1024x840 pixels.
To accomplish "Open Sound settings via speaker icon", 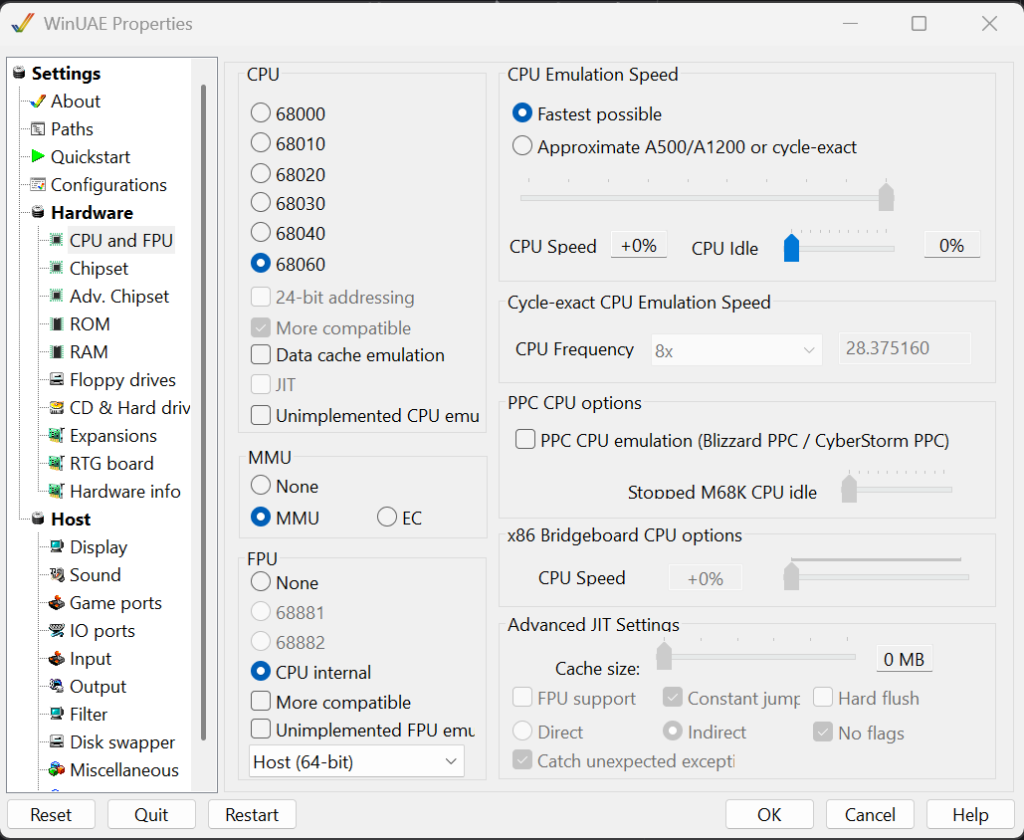I will pos(56,576).
